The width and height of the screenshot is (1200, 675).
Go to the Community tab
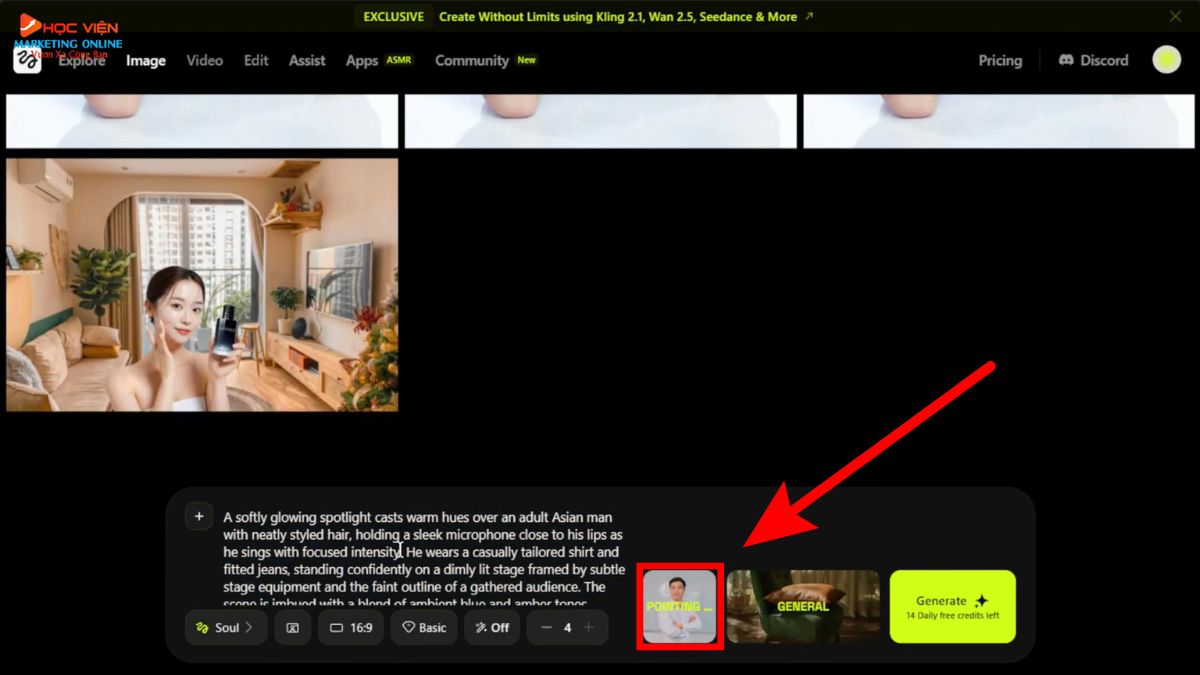472,60
